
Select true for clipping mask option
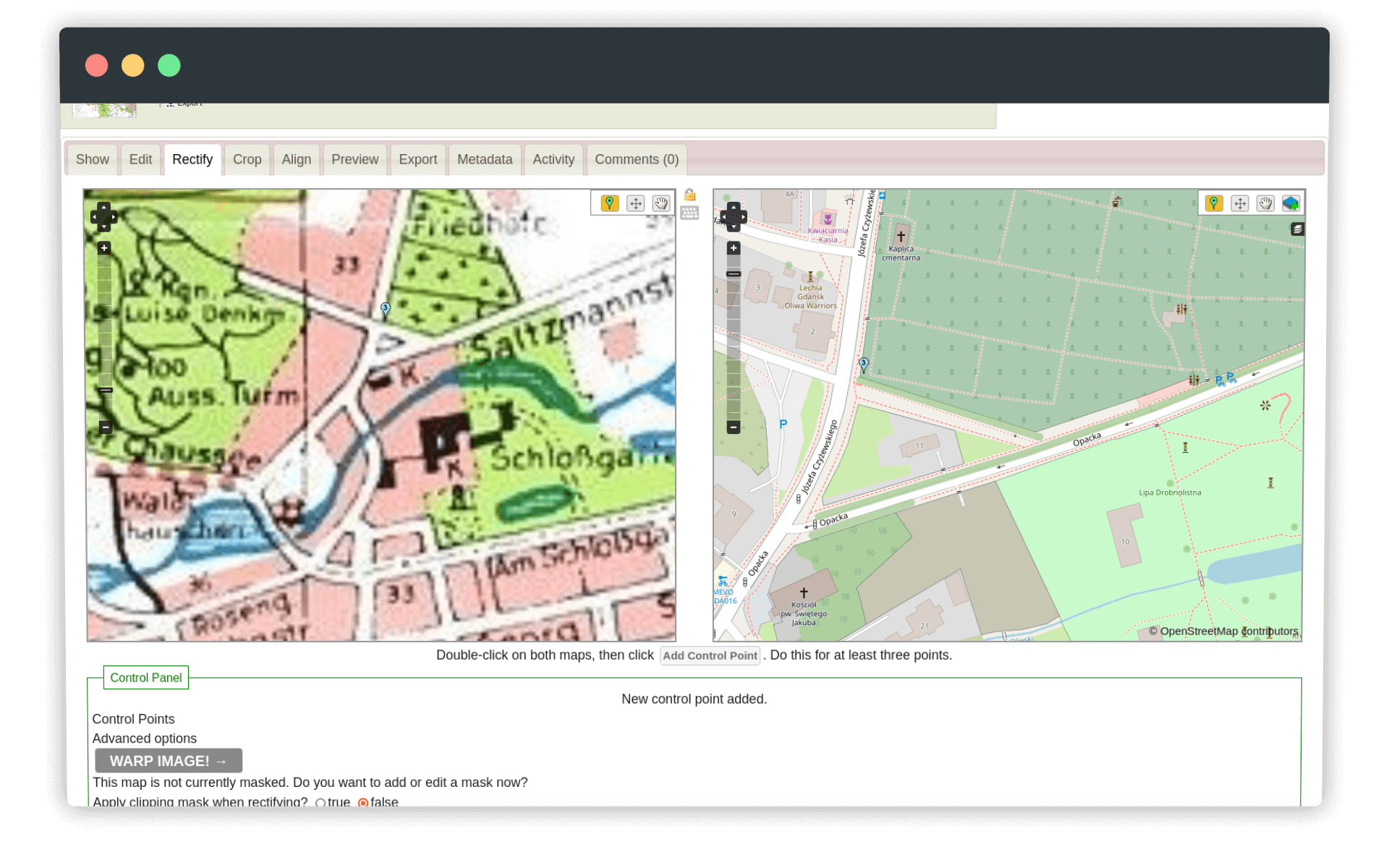click(x=320, y=803)
